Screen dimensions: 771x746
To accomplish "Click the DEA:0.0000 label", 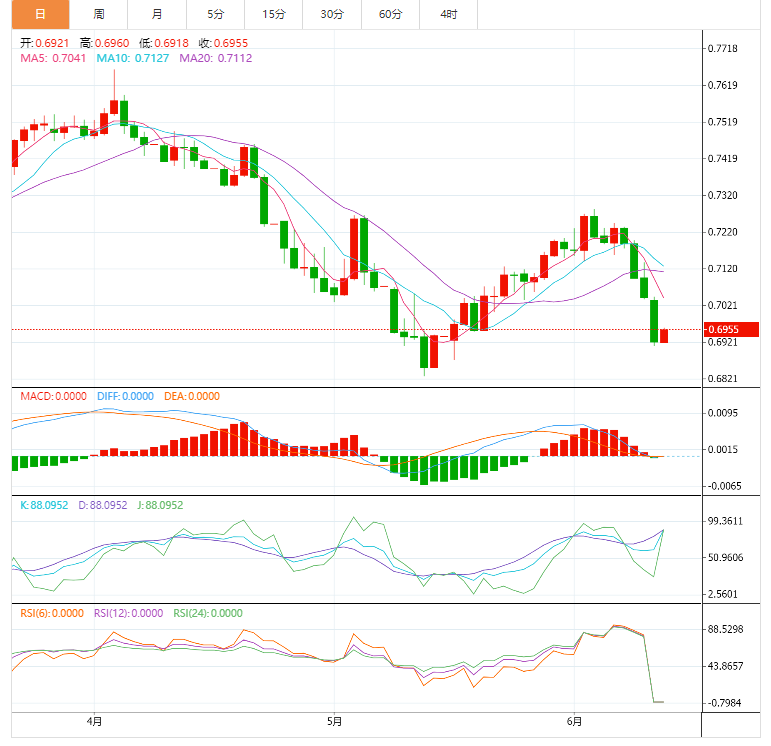I will [192, 396].
